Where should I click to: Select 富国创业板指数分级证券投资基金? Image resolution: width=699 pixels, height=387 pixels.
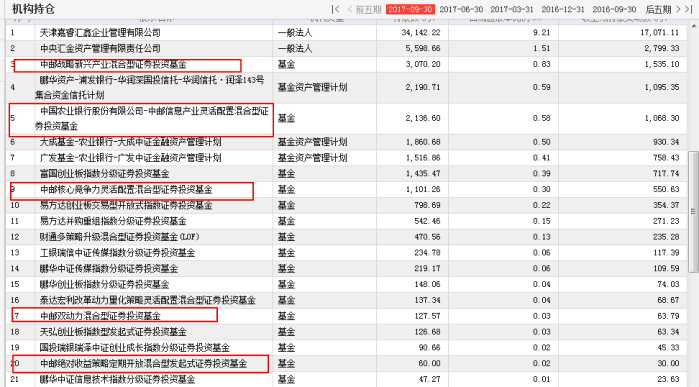coord(104,173)
